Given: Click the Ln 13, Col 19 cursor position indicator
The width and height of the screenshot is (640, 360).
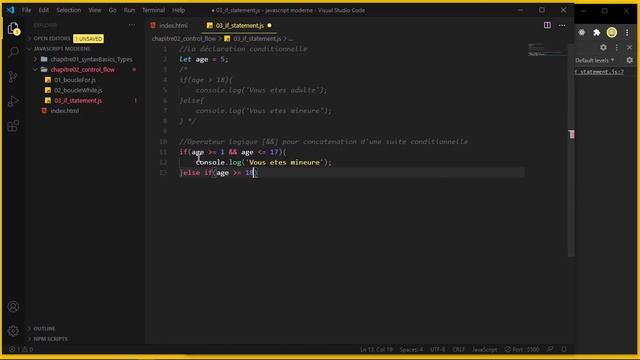Looking at the screenshot, I should pos(376,349).
